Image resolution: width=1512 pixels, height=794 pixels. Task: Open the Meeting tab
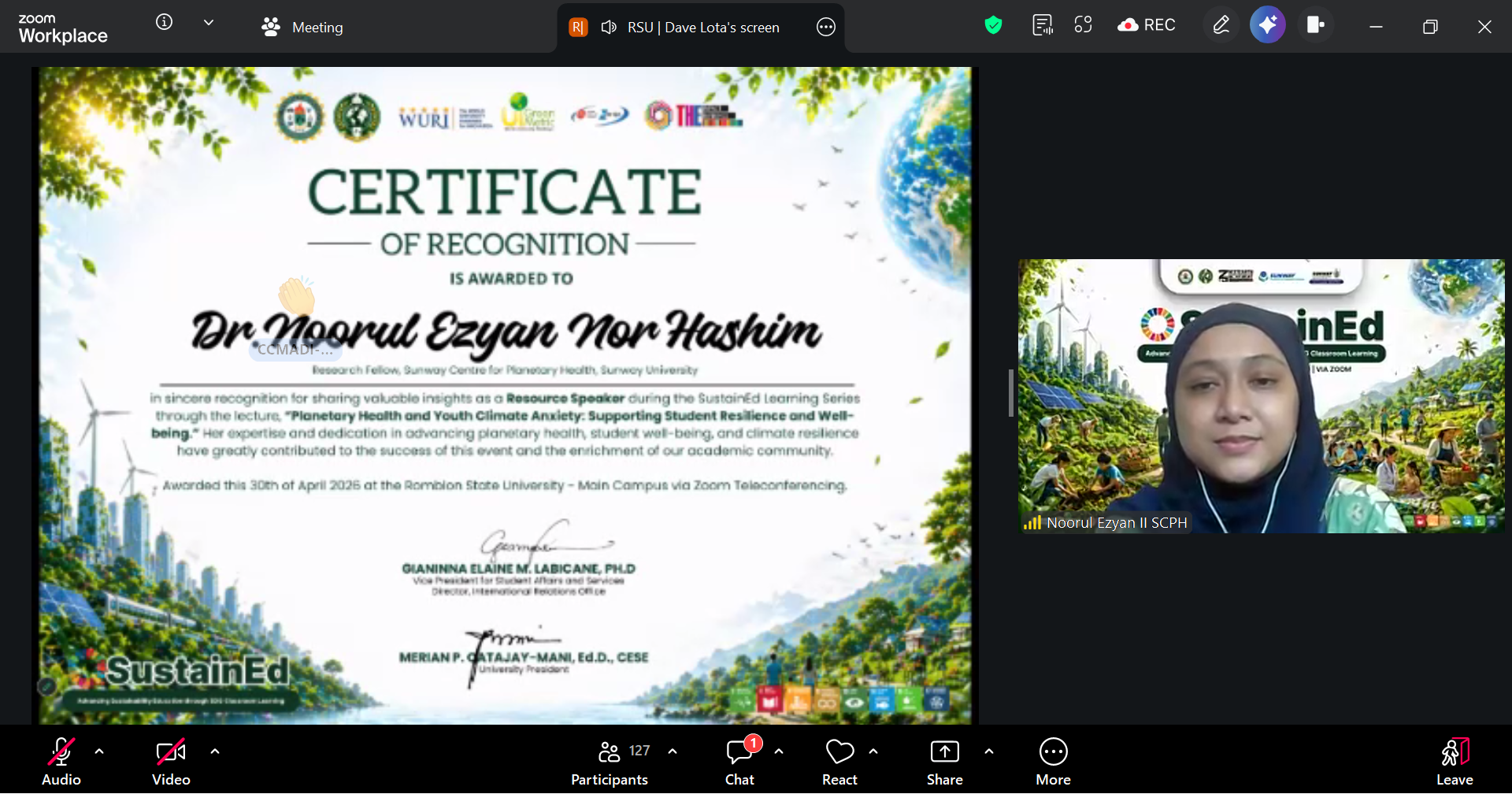(x=302, y=28)
